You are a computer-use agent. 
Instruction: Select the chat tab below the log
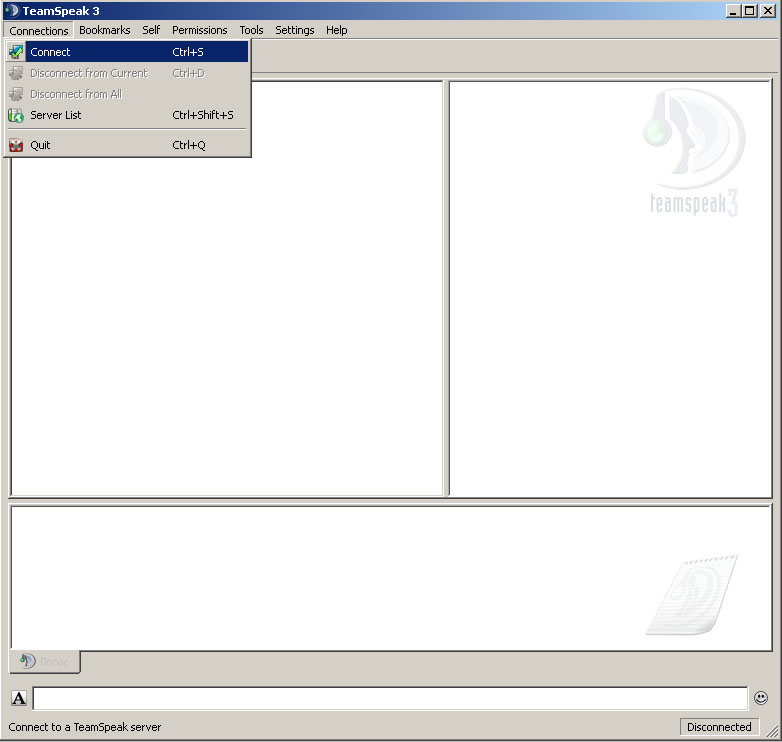(x=45, y=662)
